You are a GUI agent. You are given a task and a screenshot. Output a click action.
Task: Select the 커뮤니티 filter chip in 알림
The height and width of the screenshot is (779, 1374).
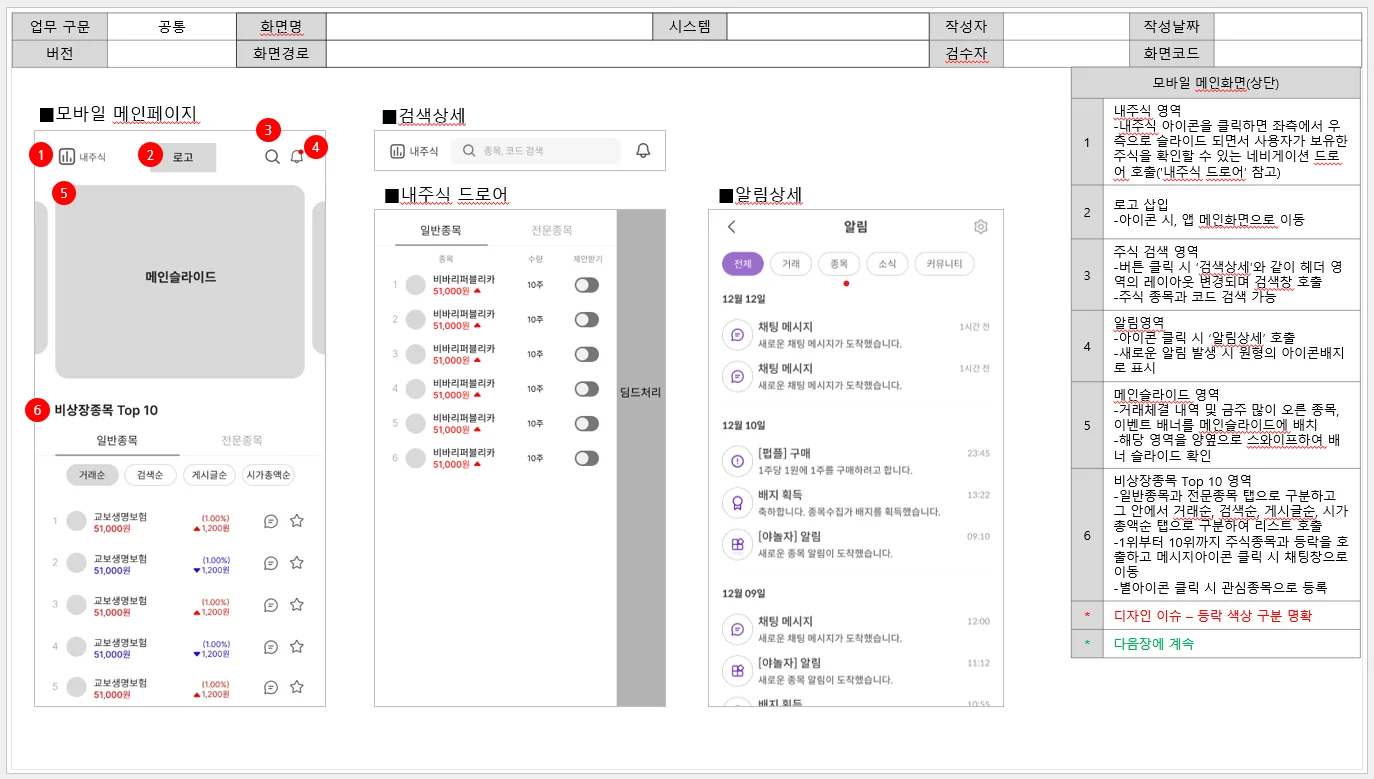tap(944, 264)
